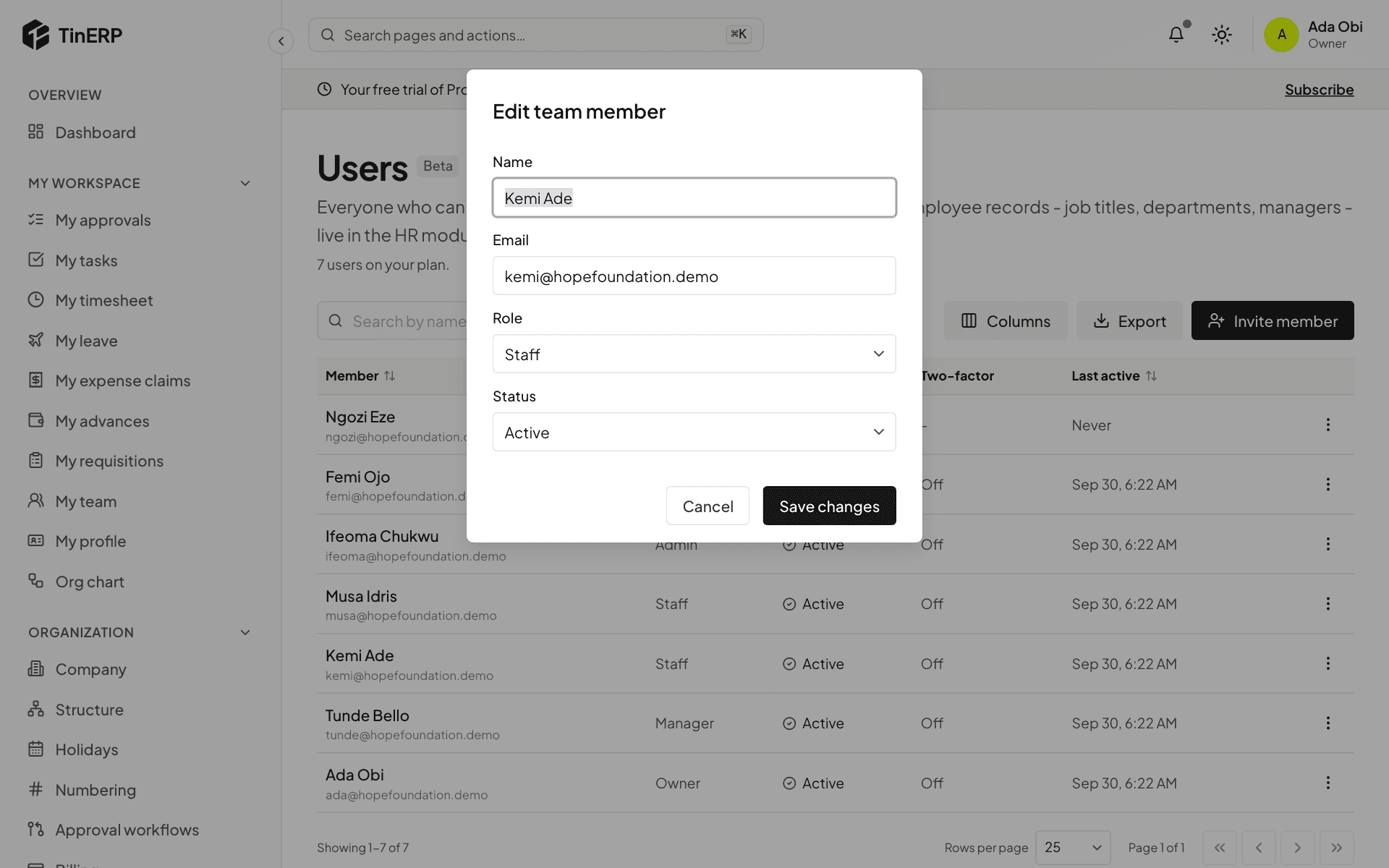The width and height of the screenshot is (1389, 868).
Task: Export the users list
Action: tap(1129, 320)
